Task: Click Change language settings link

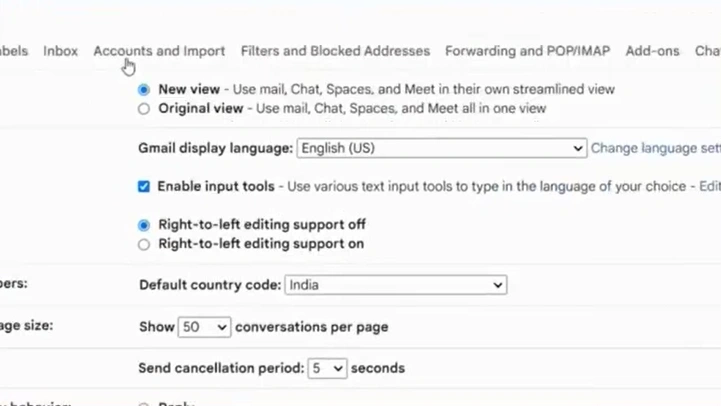Action: point(656,148)
